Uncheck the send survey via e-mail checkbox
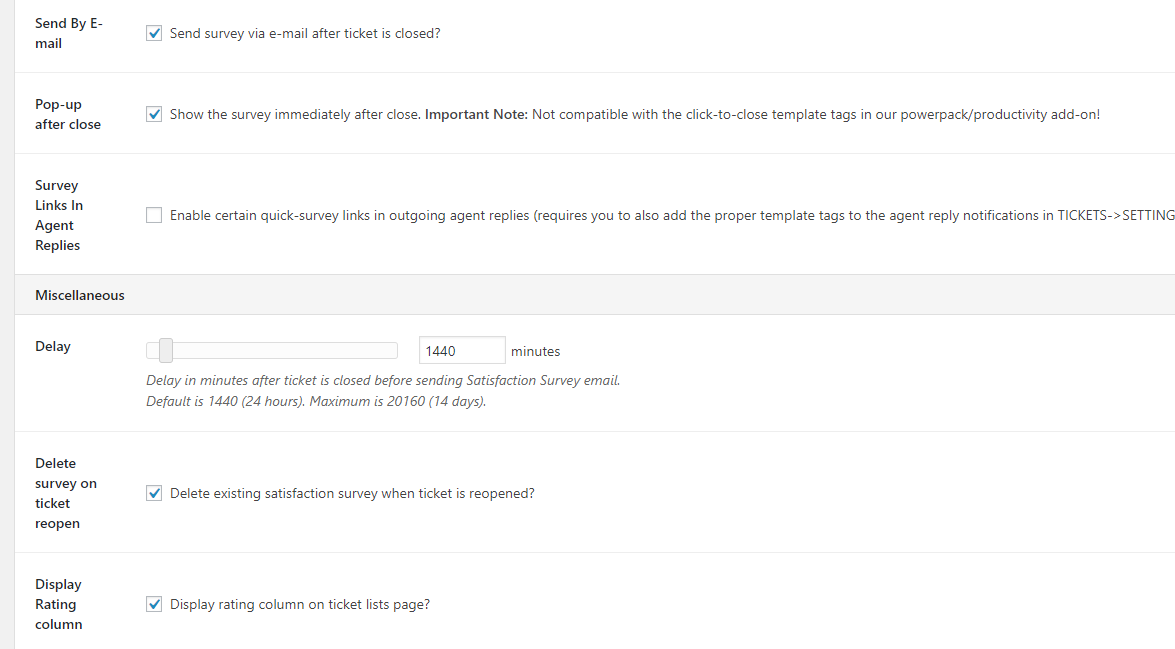Image resolution: width=1175 pixels, height=649 pixels. click(154, 33)
